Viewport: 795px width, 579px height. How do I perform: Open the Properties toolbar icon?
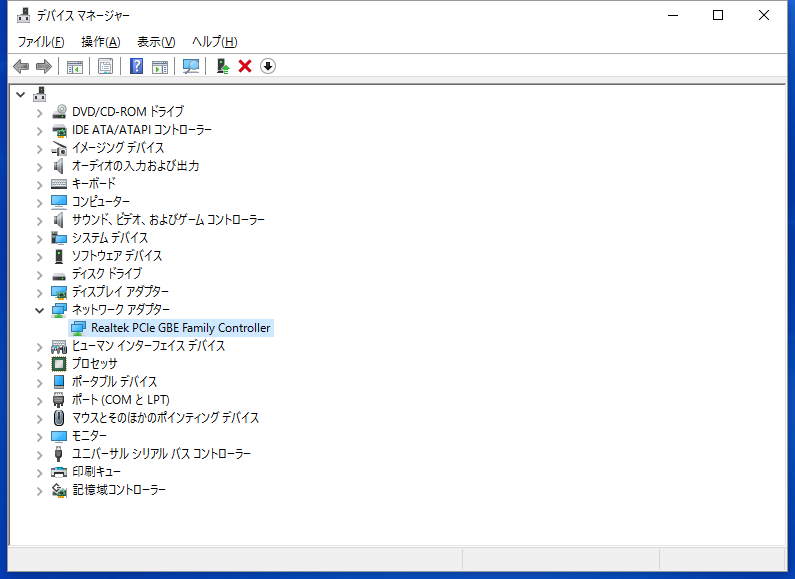pyautogui.click(x=105, y=66)
